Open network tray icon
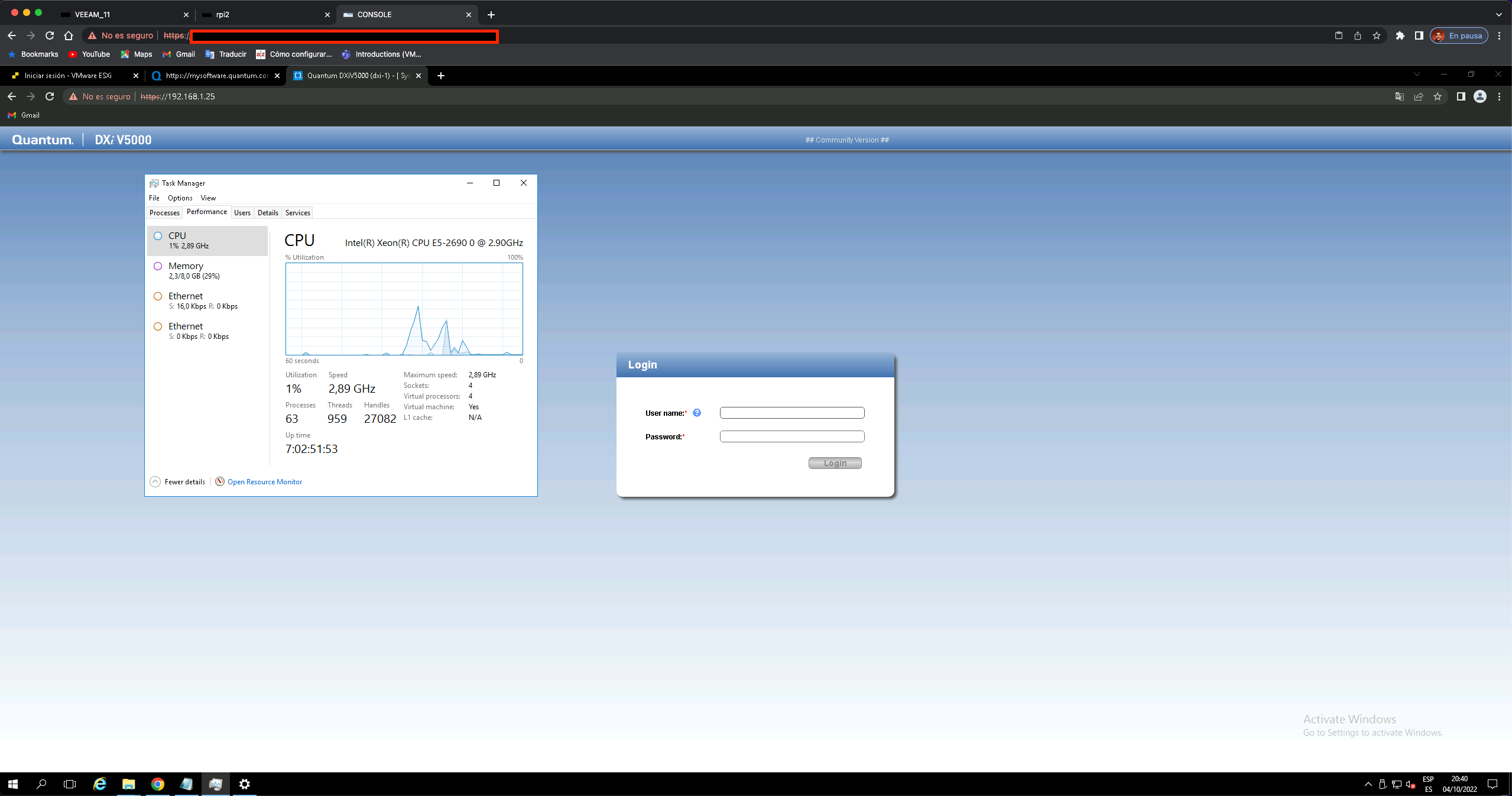Viewport: 1512px width, 796px height. click(x=1397, y=784)
